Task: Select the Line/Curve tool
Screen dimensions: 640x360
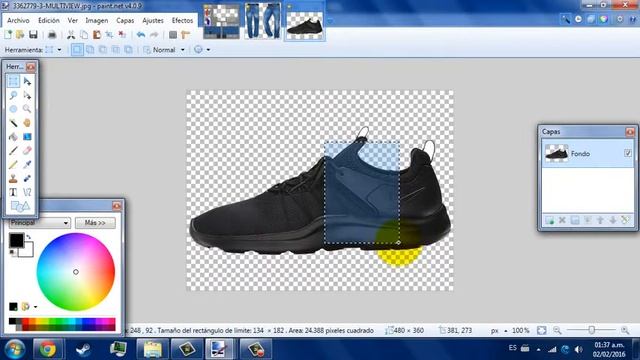Action: pos(27,192)
